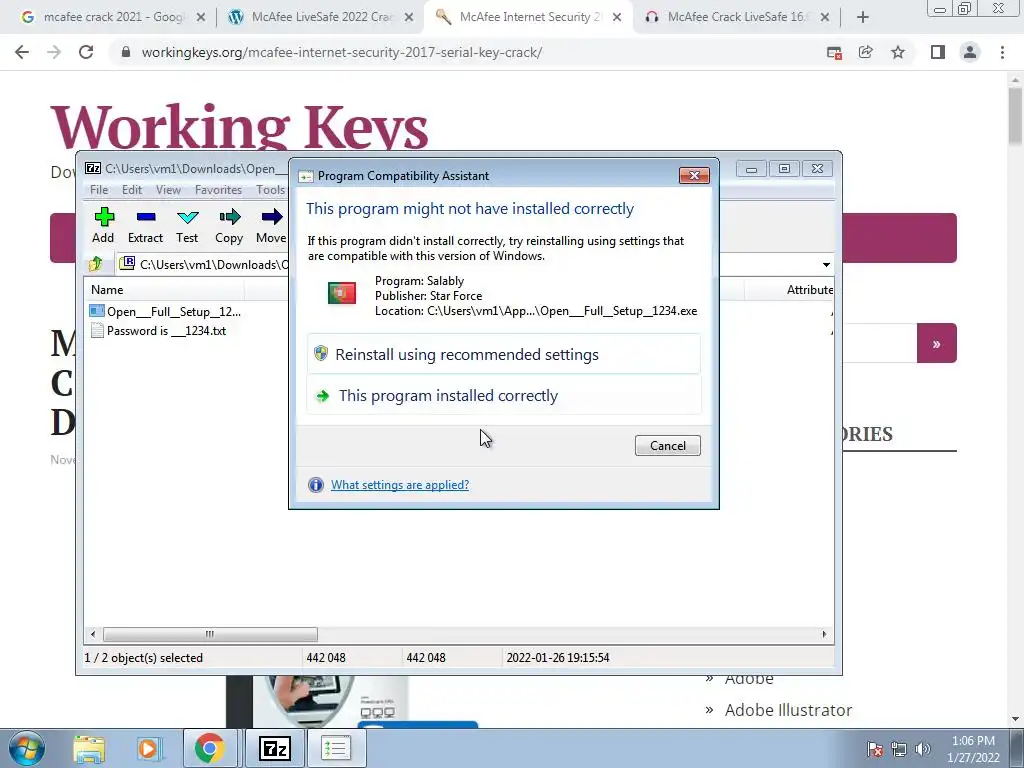Switch to McAfee Crack LiveSafe 16 tab
This screenshot has width=1024, height=768.
coord(737,18)
